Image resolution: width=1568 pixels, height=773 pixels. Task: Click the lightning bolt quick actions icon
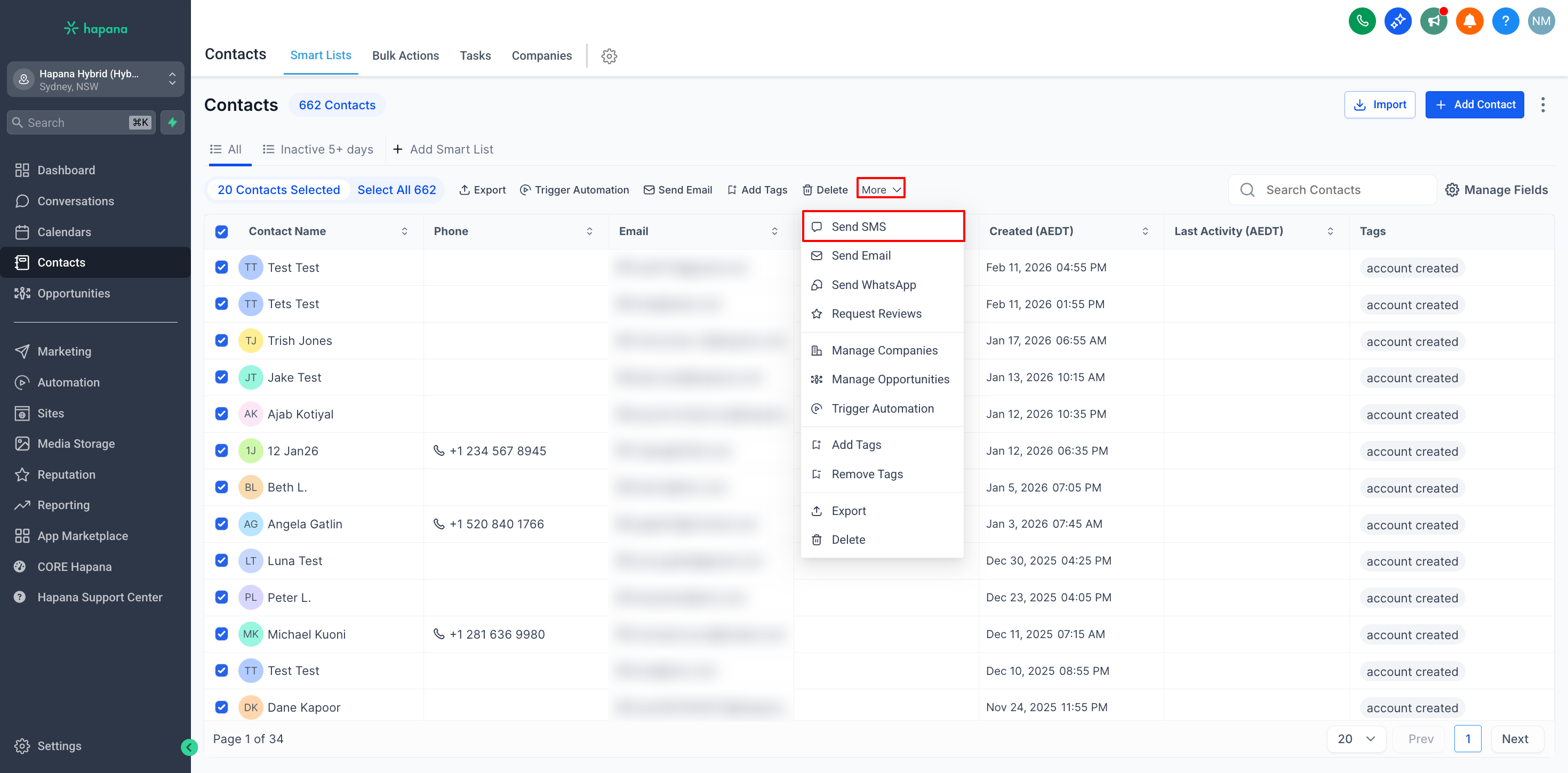point(173,122)
